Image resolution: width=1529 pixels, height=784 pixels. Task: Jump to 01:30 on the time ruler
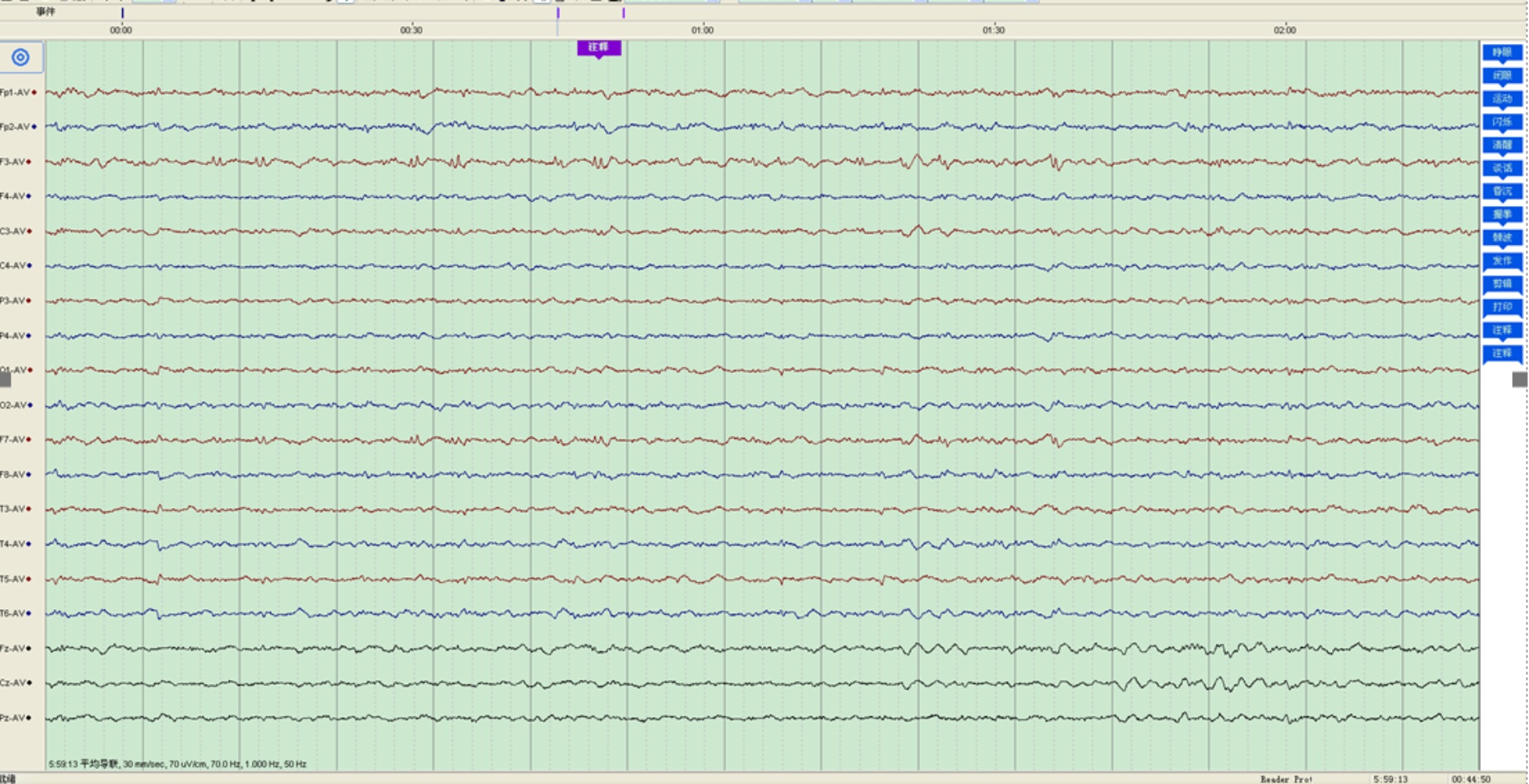pyautogui.click(x=993, y=30)
